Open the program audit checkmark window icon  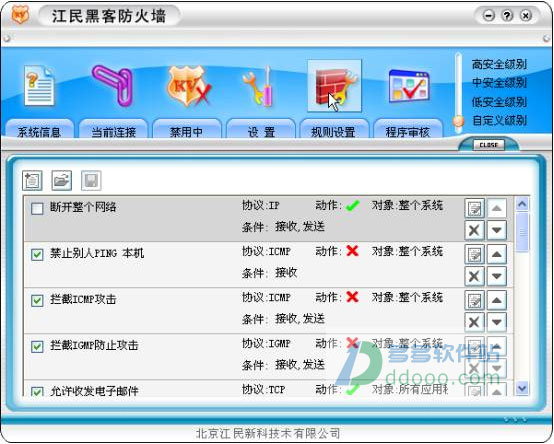tap(409, 87)
